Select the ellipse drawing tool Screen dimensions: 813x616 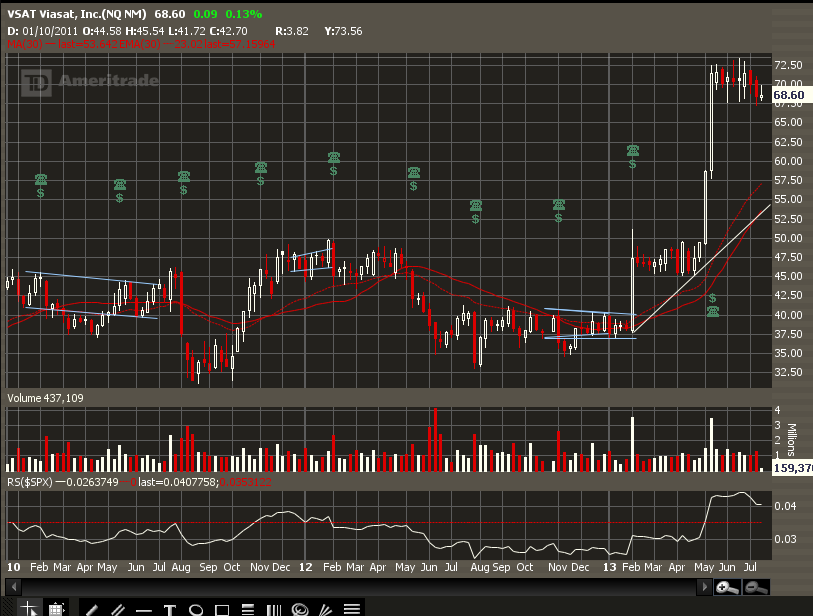click(x=196, y=608)
